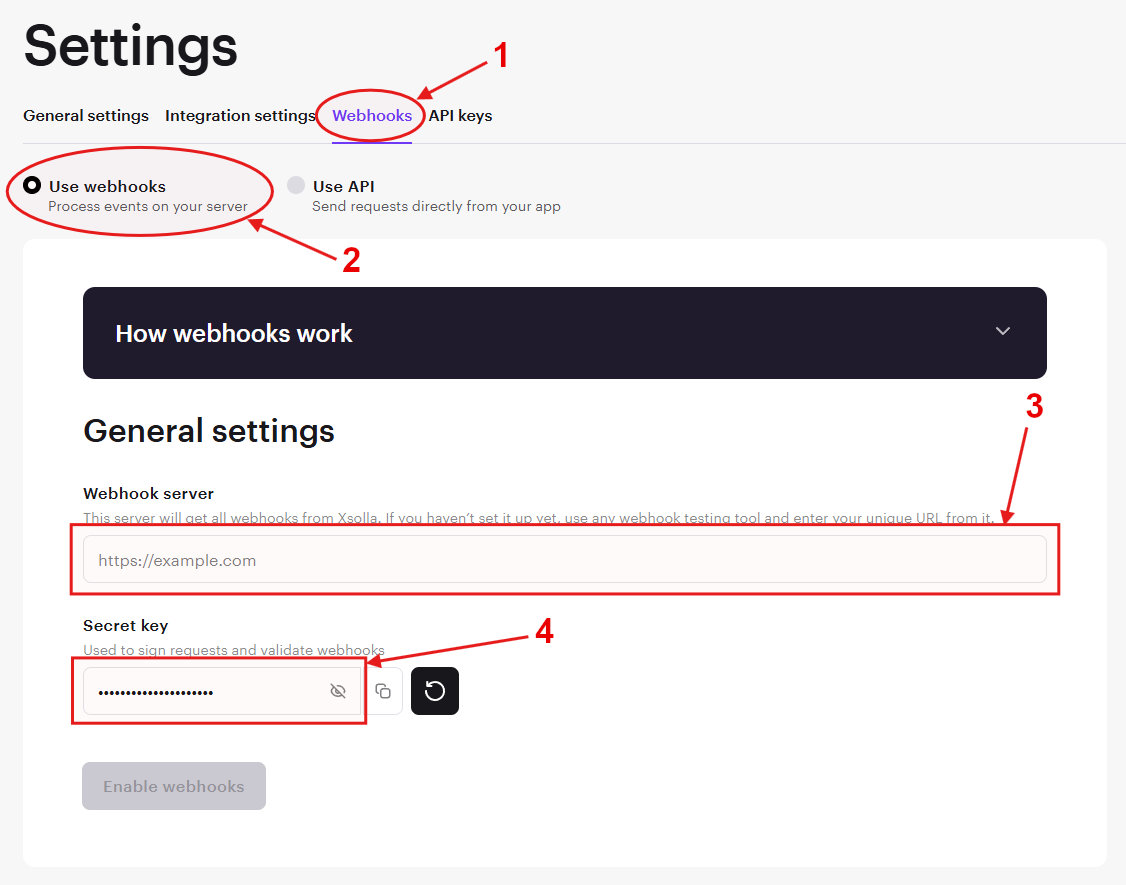Click the Webhook server URL input field
The width and height of the screenshot is (1126, 885).
tap(565, 559)
